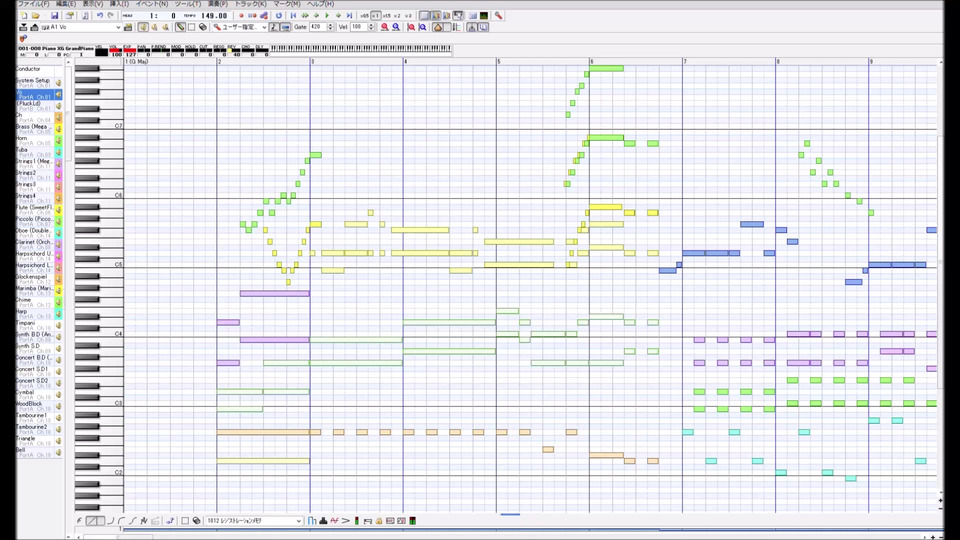Select the Oboe track

(39, 232)
